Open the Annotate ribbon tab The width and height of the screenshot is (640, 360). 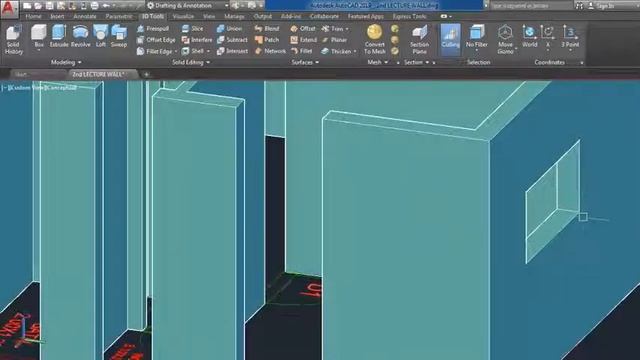coord(84,17)
